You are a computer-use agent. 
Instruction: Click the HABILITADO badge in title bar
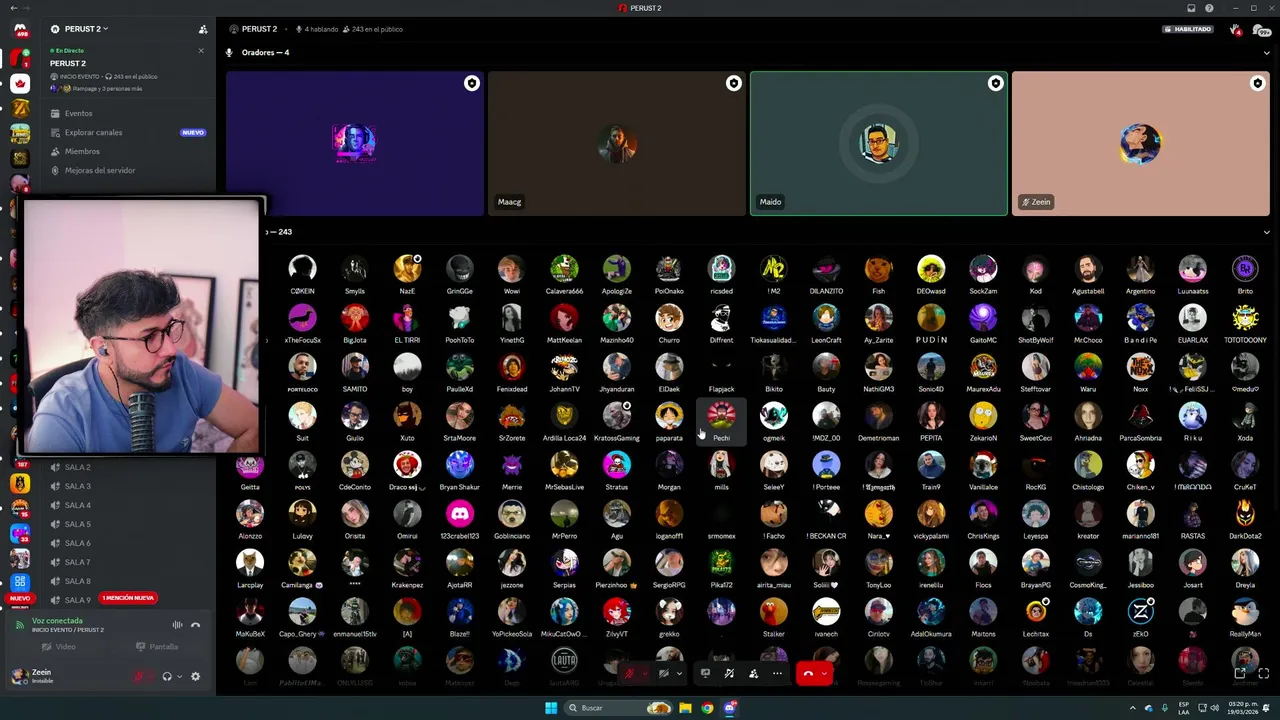click(1188, 29)
